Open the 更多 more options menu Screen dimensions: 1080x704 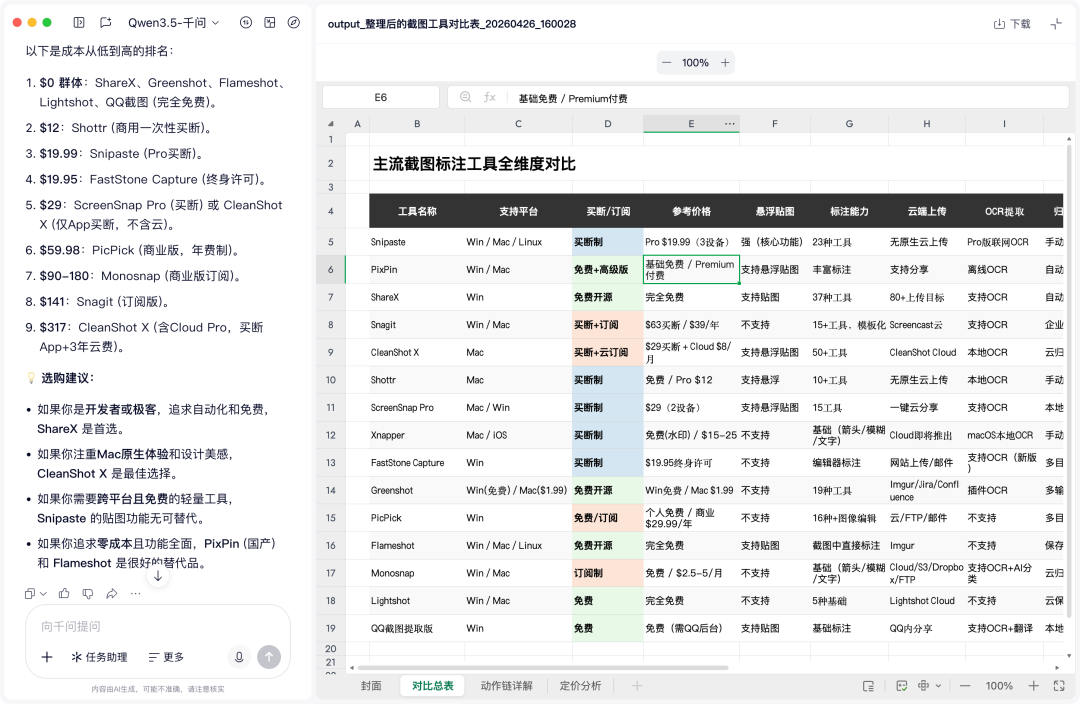(x=166, y=657)
